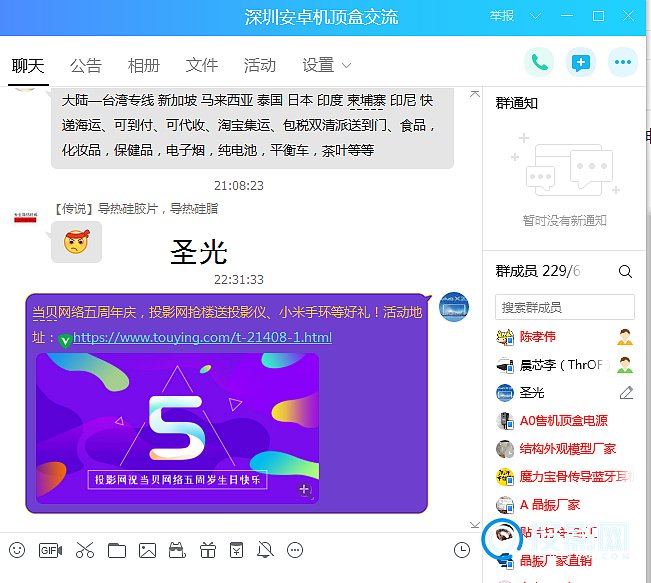Open extra tools circle ellipsis icon
Image resolution: width=651 pixels, height=583 pixels.
point(295,550)
